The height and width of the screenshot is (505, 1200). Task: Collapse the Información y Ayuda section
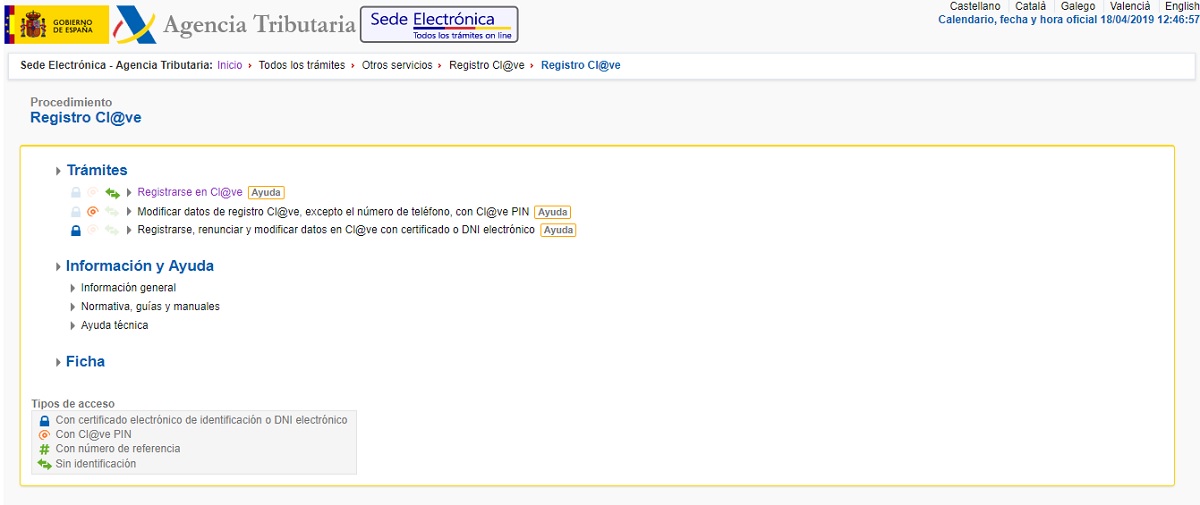pyautogui.click(x=139, y=266)
